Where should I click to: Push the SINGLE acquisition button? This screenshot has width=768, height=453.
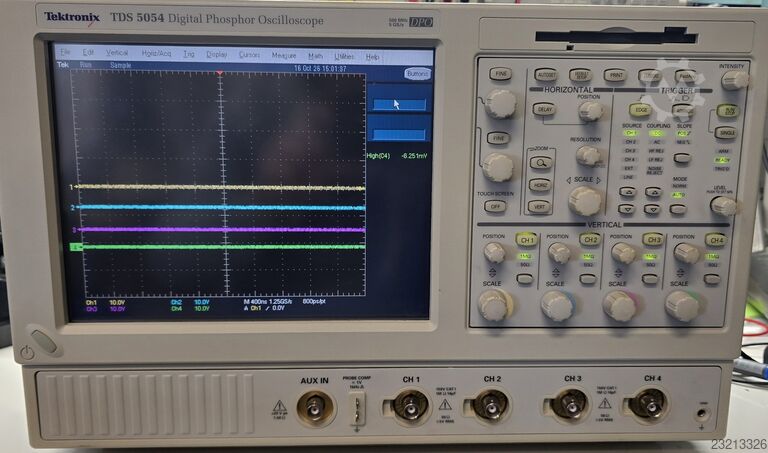[x=726, y=133]
